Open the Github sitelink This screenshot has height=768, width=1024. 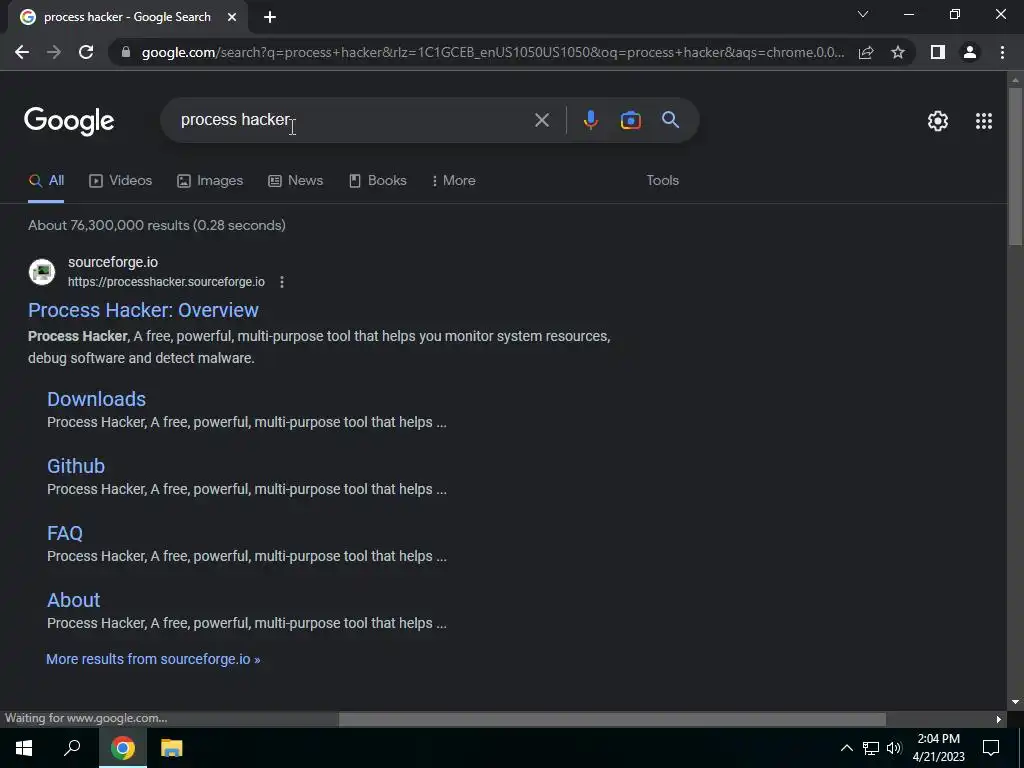[76, 466]
